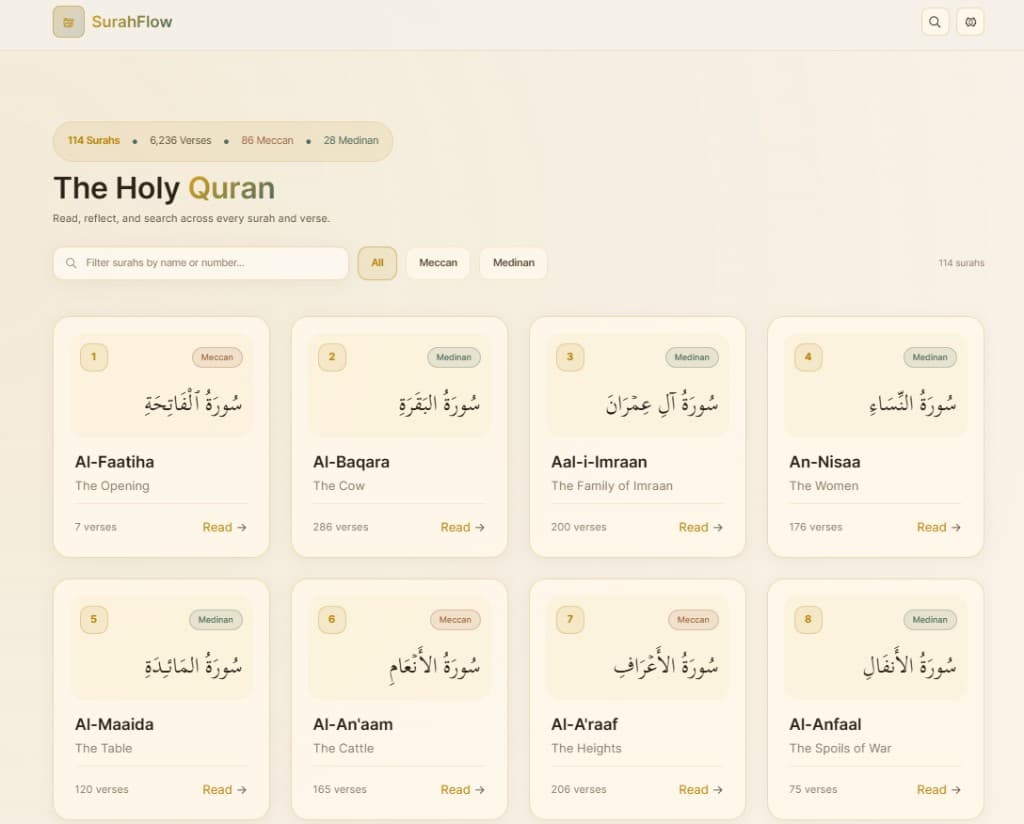Click the search icon inside filter field
This screenshot has height=824, width=1024.
pyautogui.click(x=71, y=263)
